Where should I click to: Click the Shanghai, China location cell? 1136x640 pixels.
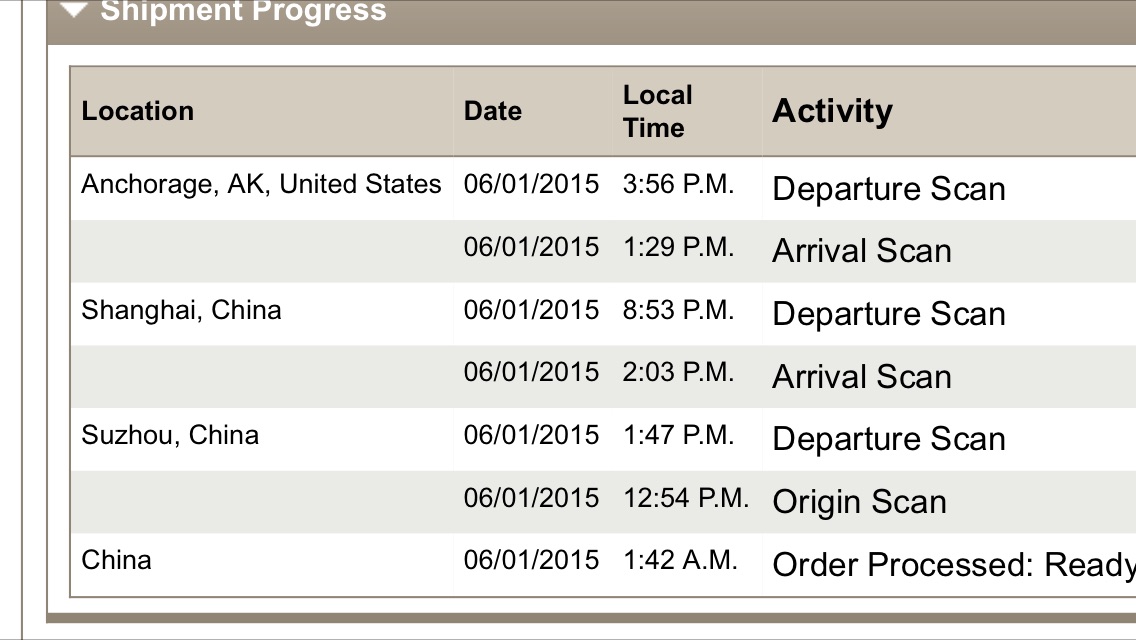pos(181,310)
